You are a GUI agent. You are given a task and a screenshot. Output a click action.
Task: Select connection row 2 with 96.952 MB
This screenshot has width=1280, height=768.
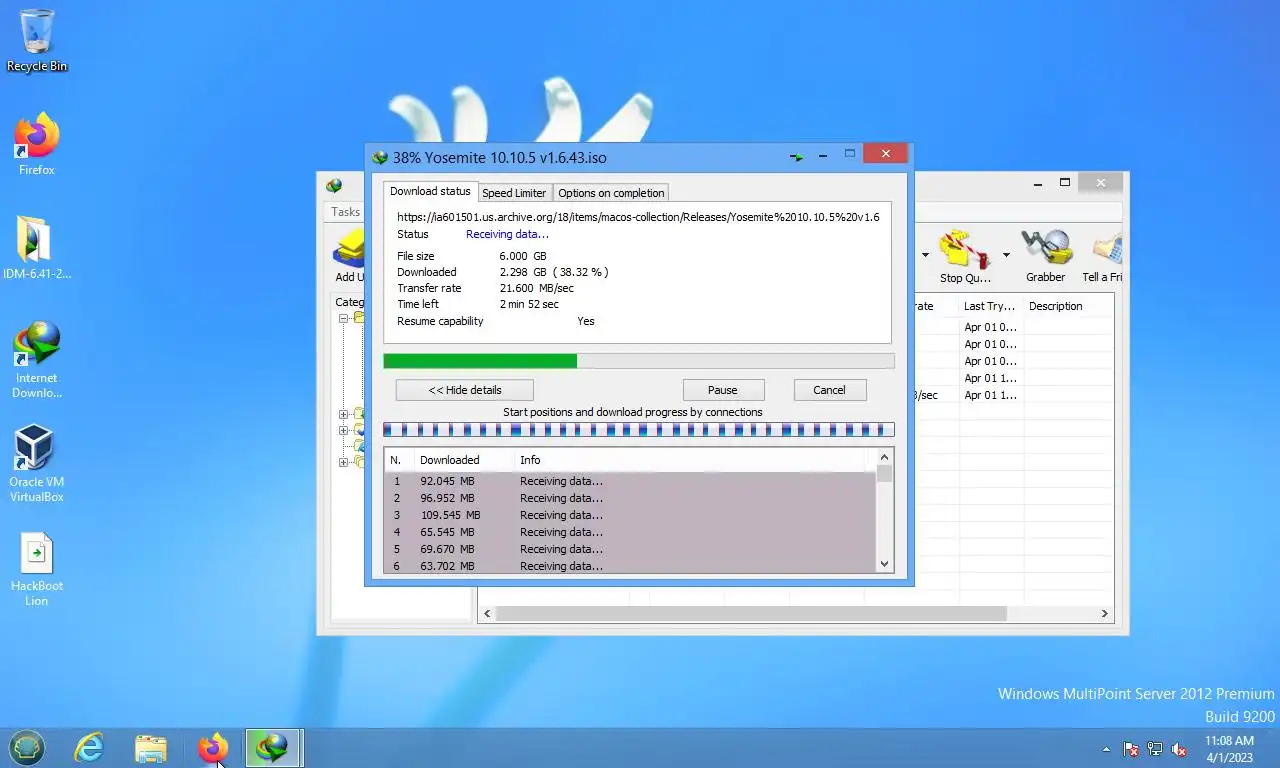click(x=630, y=498)
